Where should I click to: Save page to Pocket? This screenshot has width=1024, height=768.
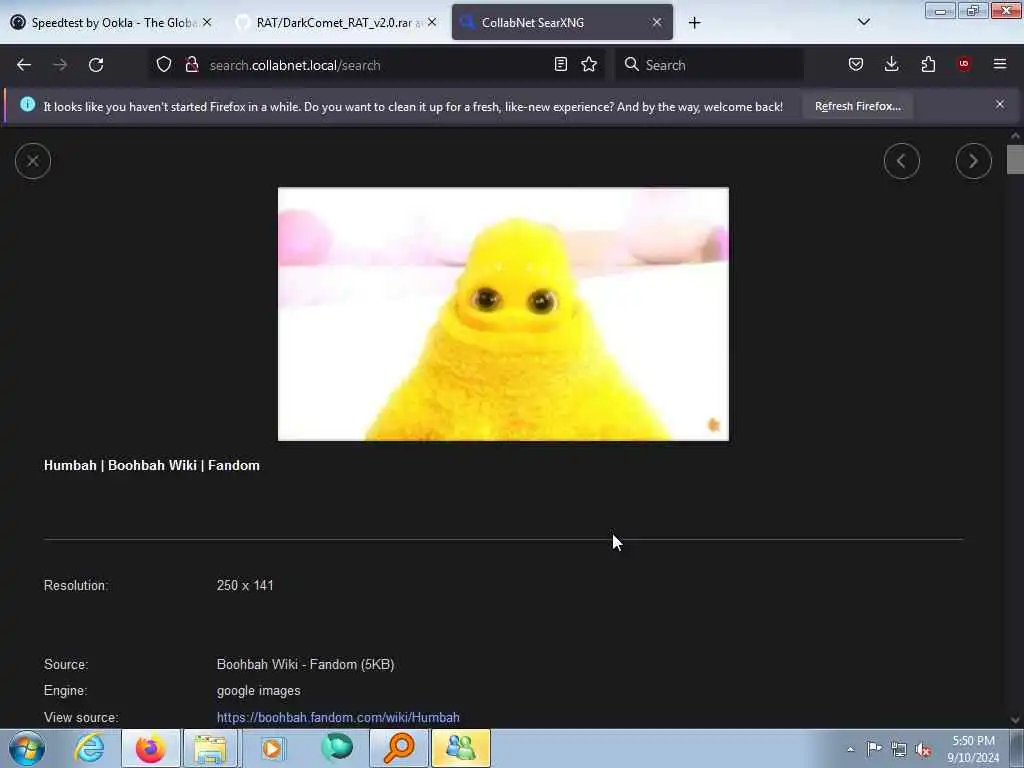click(856, 64)
